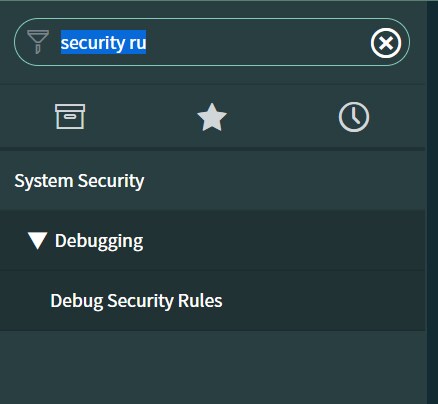
Task: Click the highlighted 'security ru' text
Action: [103, 42]
